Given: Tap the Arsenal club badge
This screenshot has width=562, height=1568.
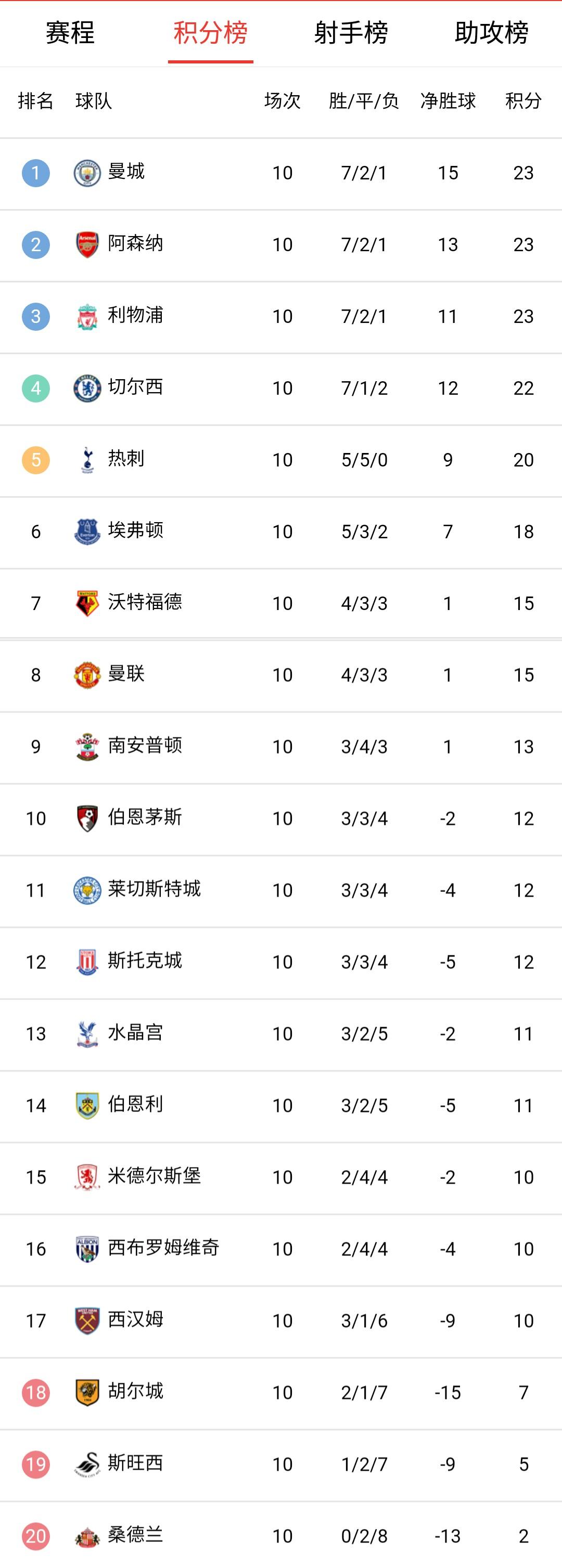Looking at the screenshot, I should click(x=87, y=245).
